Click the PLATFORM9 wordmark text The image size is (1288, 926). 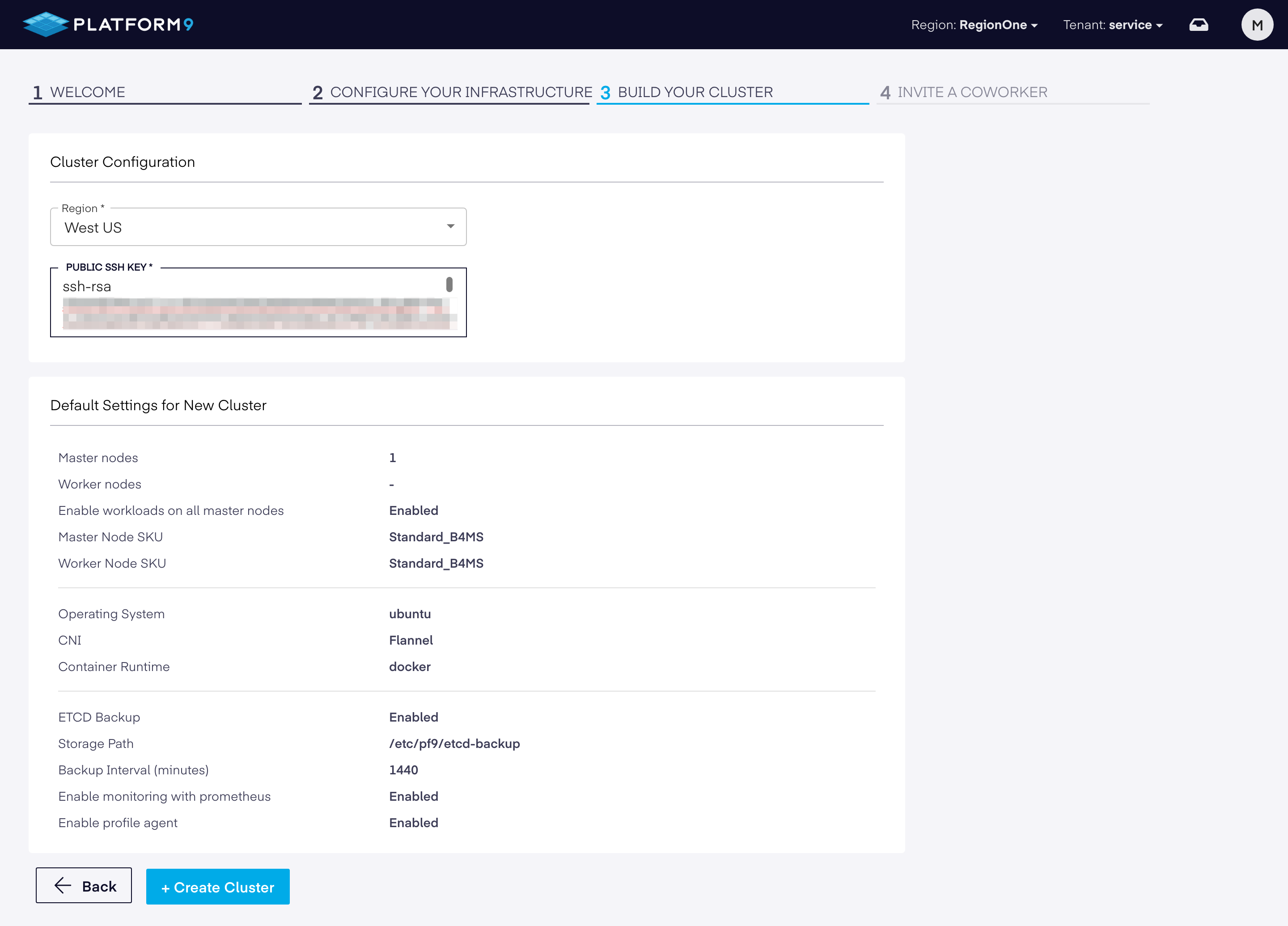(x=133, y=25)
